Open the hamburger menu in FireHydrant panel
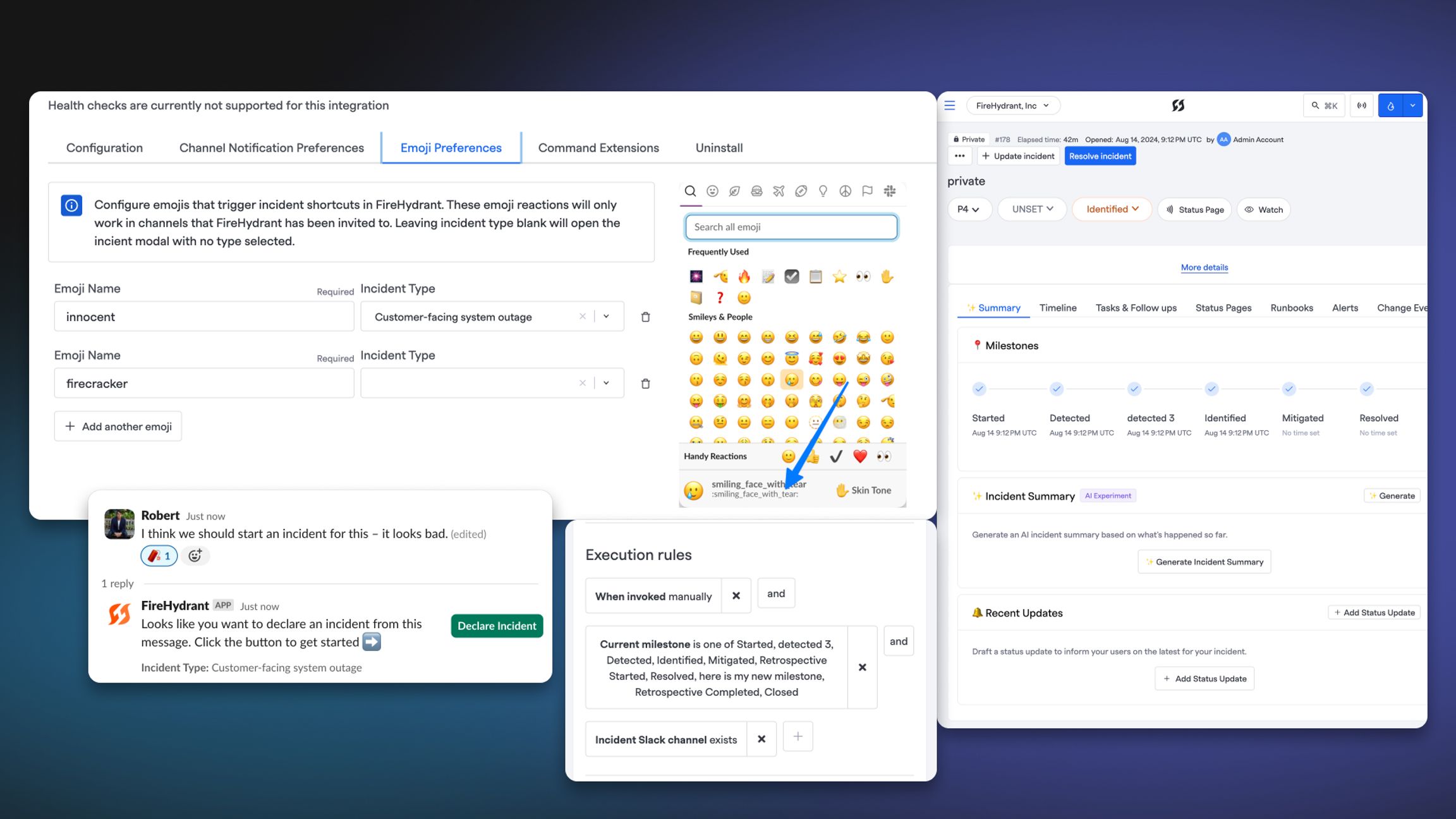1456x819 pixels. click(x=950, y=106)
